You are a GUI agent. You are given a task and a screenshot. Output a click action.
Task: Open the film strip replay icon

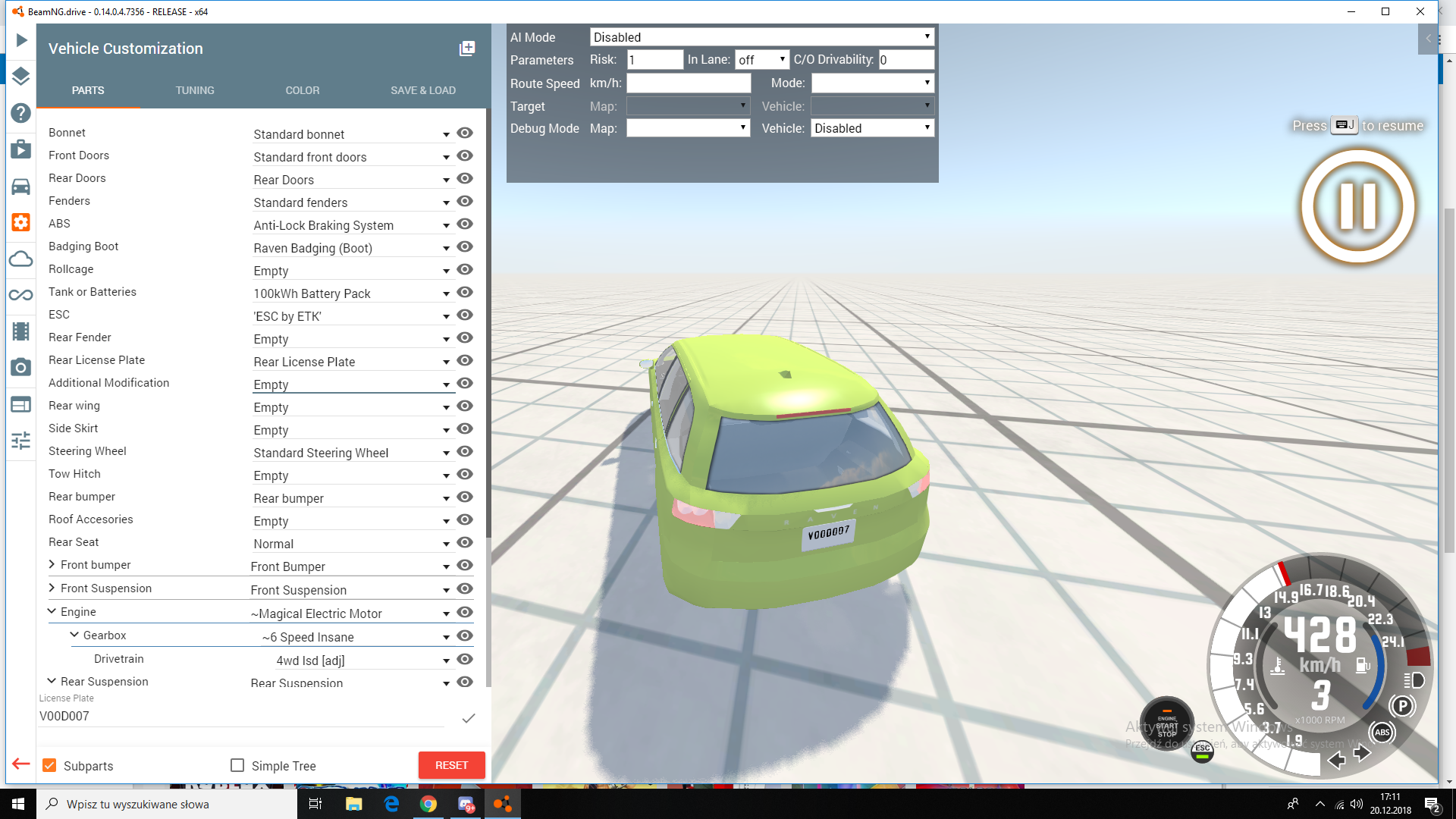point(21,331)
